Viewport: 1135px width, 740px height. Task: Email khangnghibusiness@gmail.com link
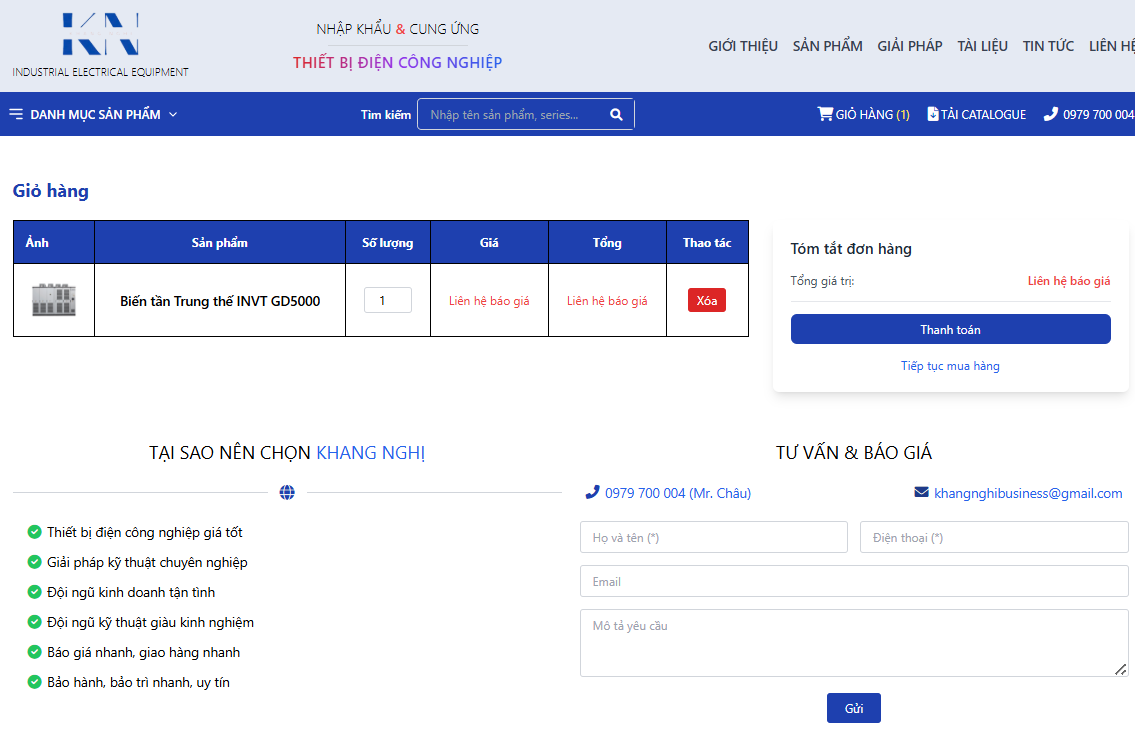pyautogui.click(x=1028, y=493)
